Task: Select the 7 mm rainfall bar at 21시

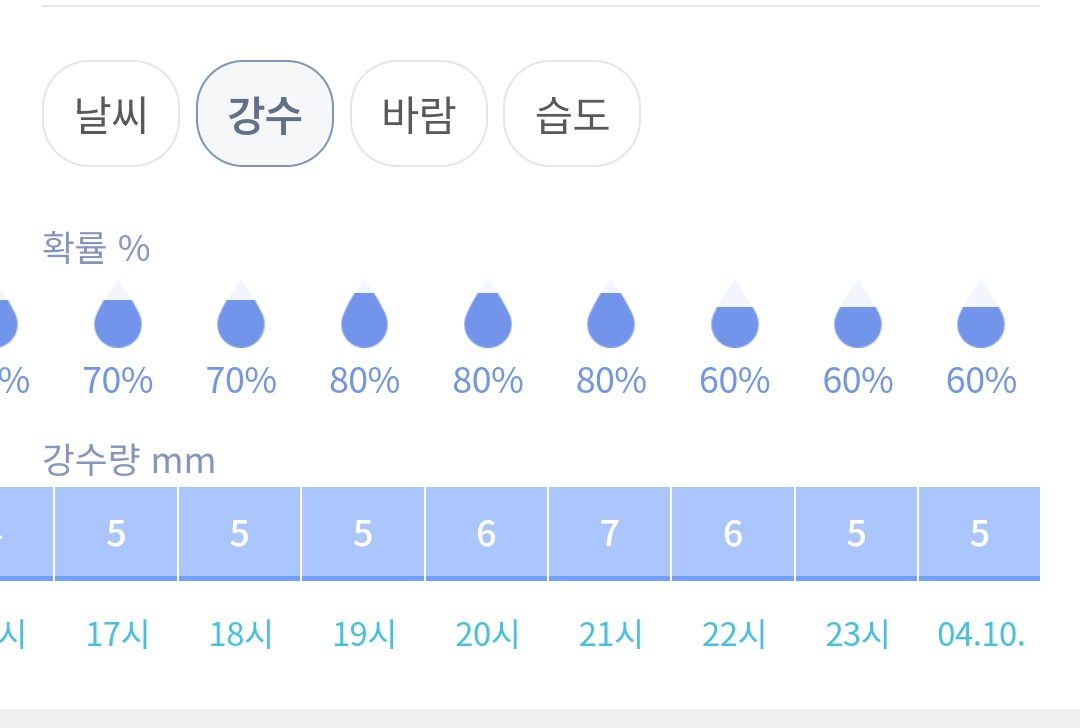Action: 610,534
